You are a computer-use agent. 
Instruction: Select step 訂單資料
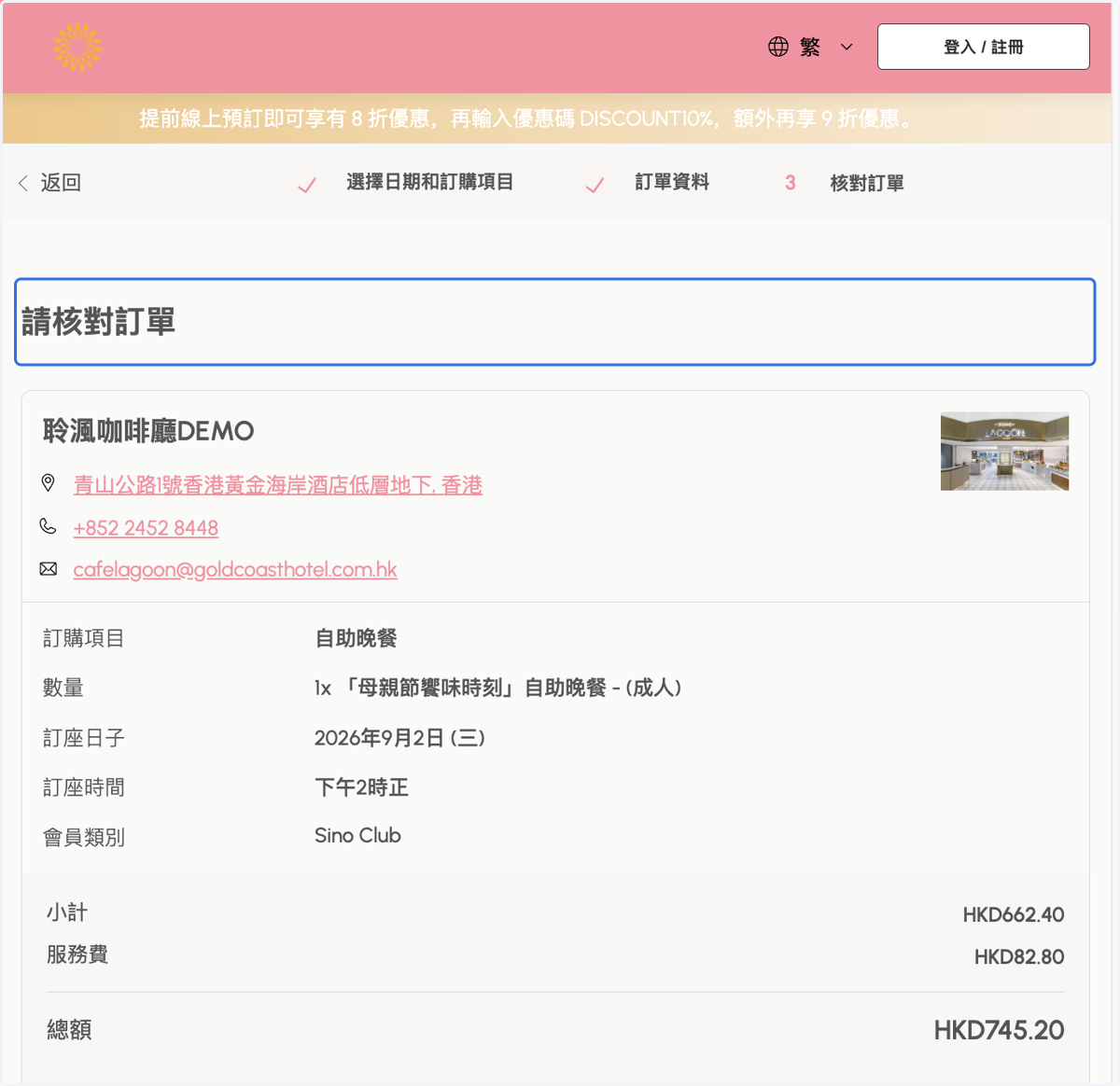[672, 182]
